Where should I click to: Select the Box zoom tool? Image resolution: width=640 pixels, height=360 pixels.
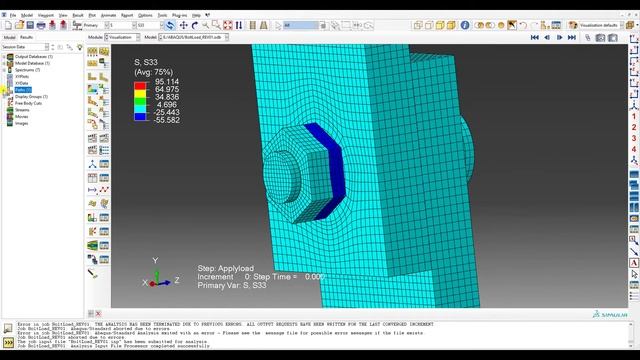[216, 25]
